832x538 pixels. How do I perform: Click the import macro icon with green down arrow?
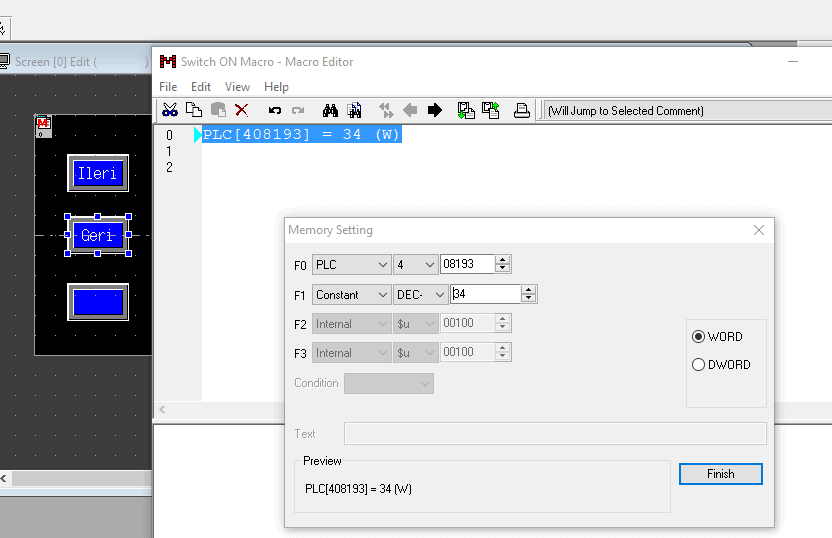point(465,110)
